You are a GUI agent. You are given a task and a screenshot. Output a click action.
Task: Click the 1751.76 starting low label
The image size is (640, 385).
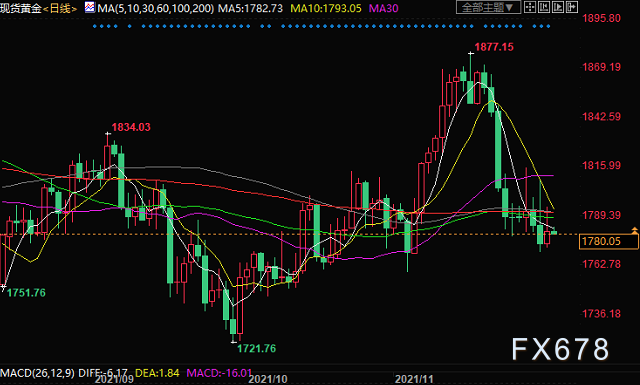point(26,293)
